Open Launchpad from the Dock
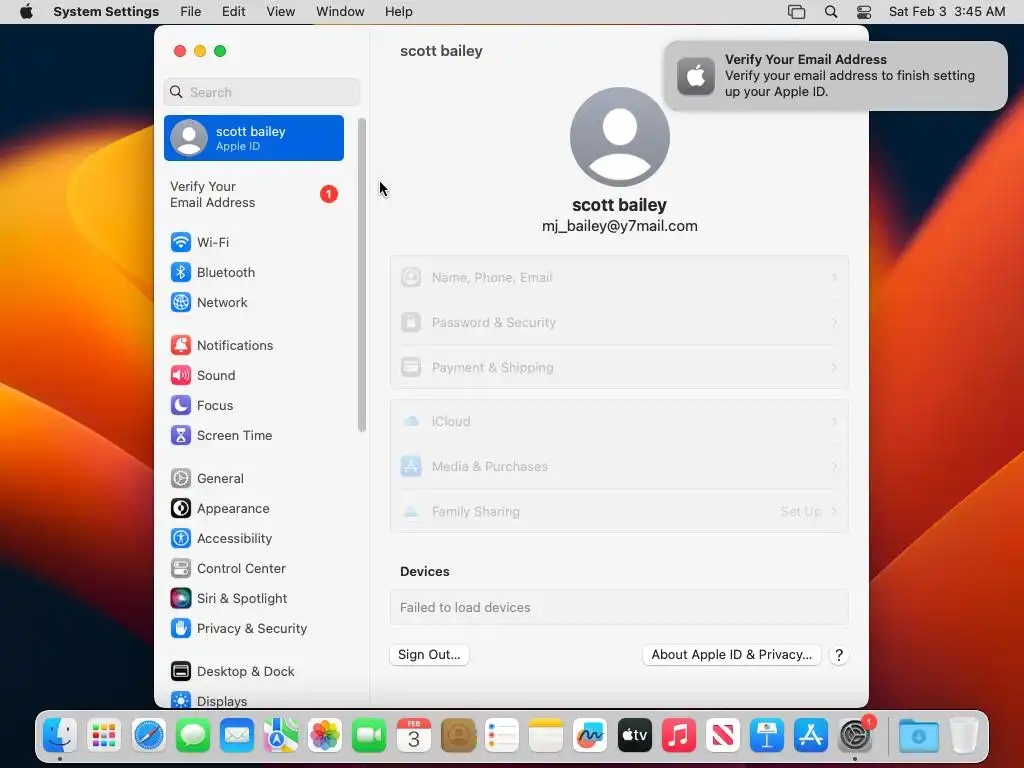 click(x=104, y=735)
